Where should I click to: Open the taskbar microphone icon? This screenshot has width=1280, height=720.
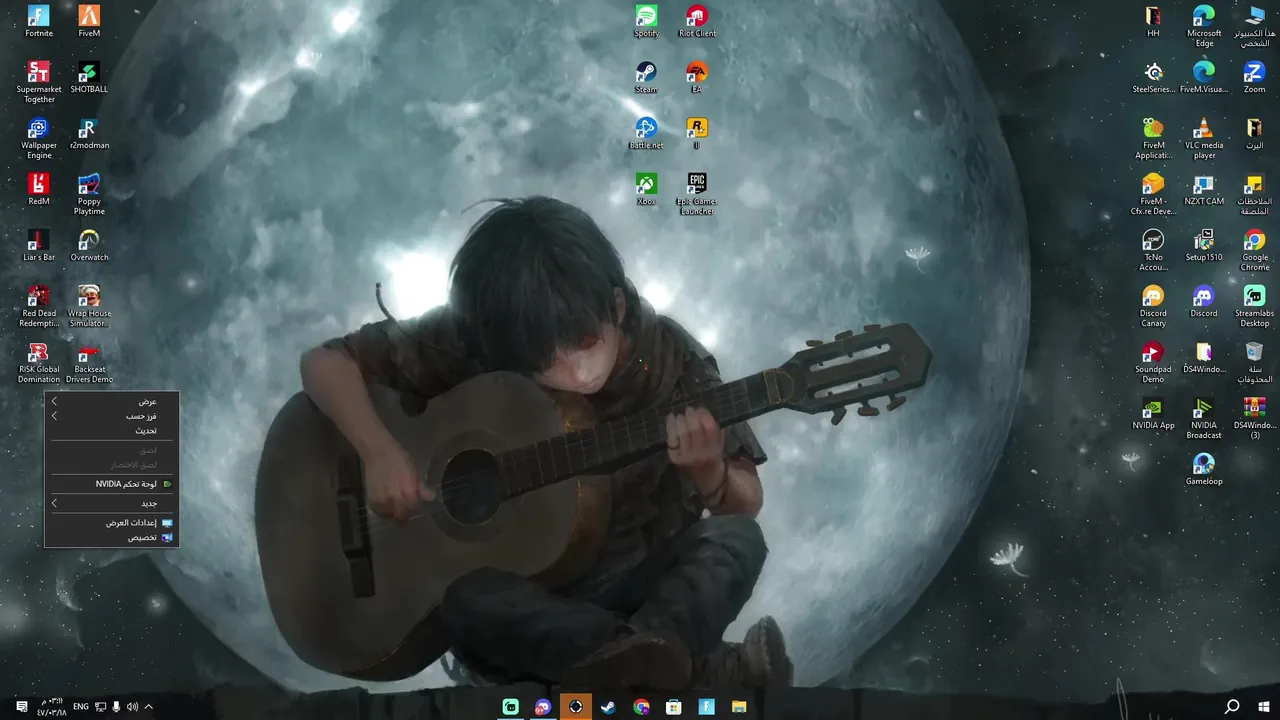(116, 707)
